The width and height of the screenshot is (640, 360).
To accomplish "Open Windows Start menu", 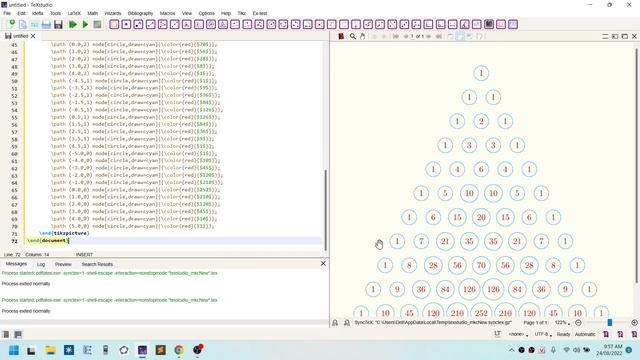I will click(x=13, y=350).
